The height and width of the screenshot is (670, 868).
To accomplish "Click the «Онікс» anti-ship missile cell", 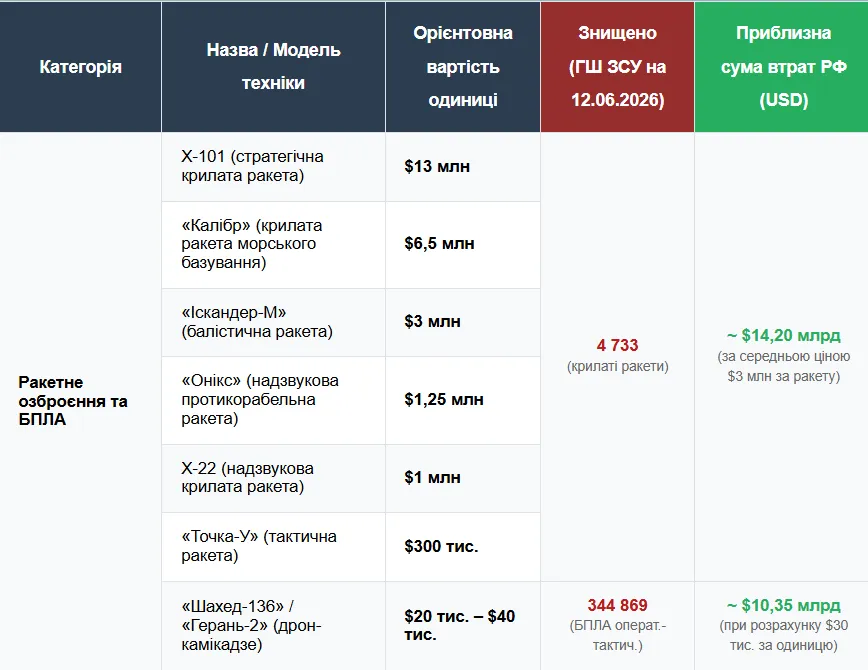I will [x=273, y=400].
